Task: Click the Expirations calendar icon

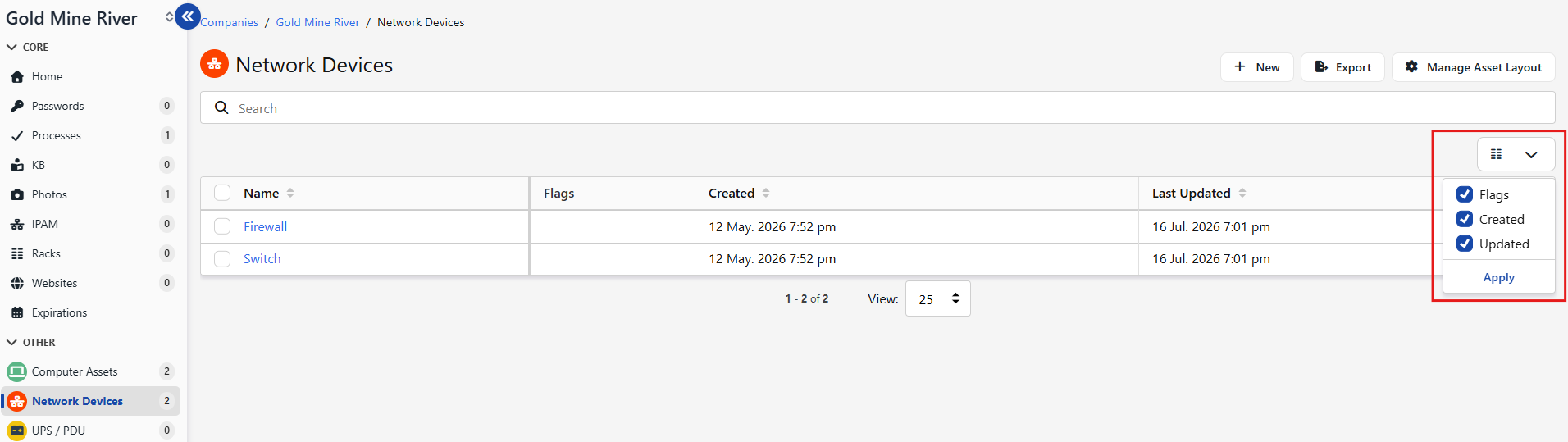Action: pyautogui.click(x=17, y=312)
